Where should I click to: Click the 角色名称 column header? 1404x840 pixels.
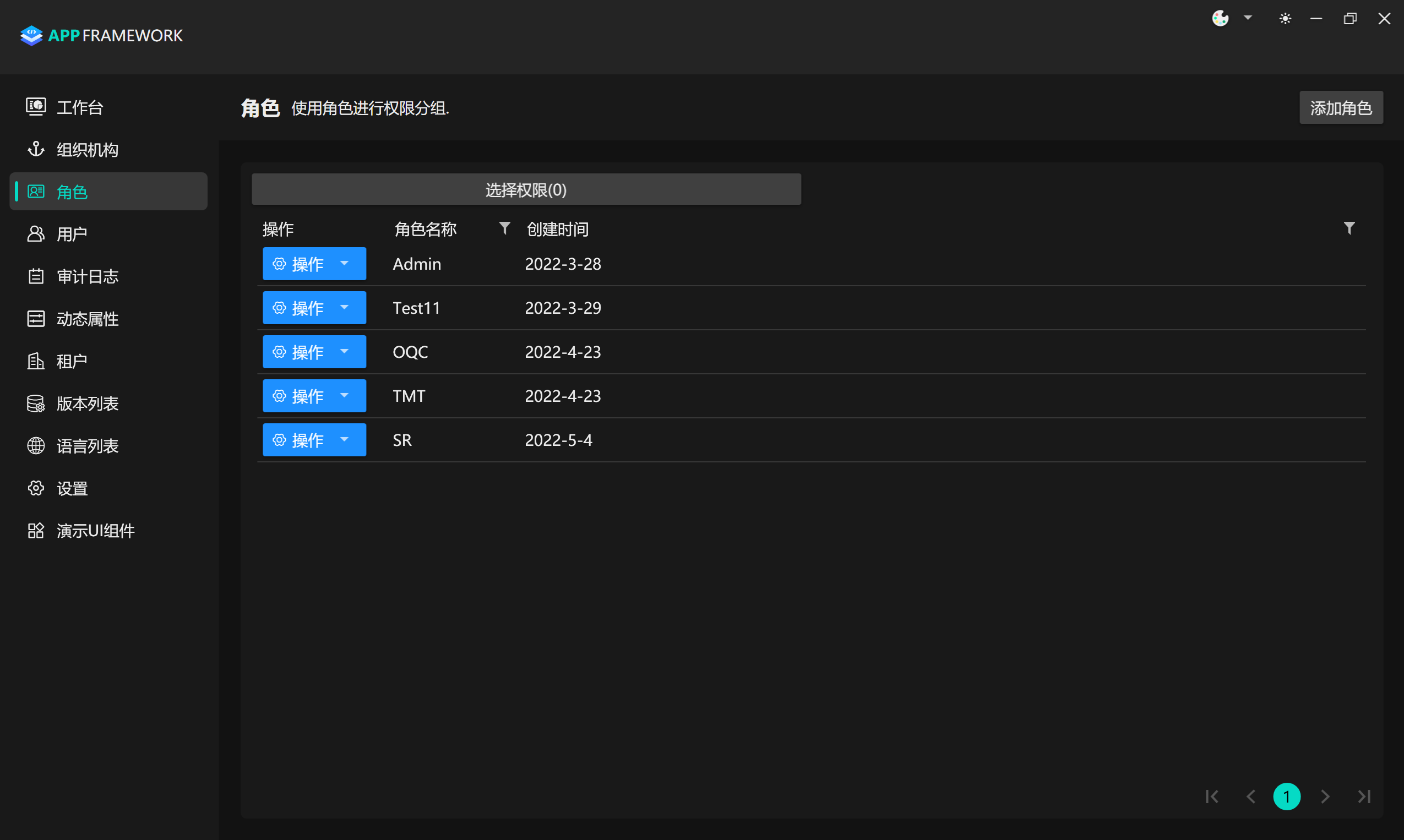pos(426,228)
